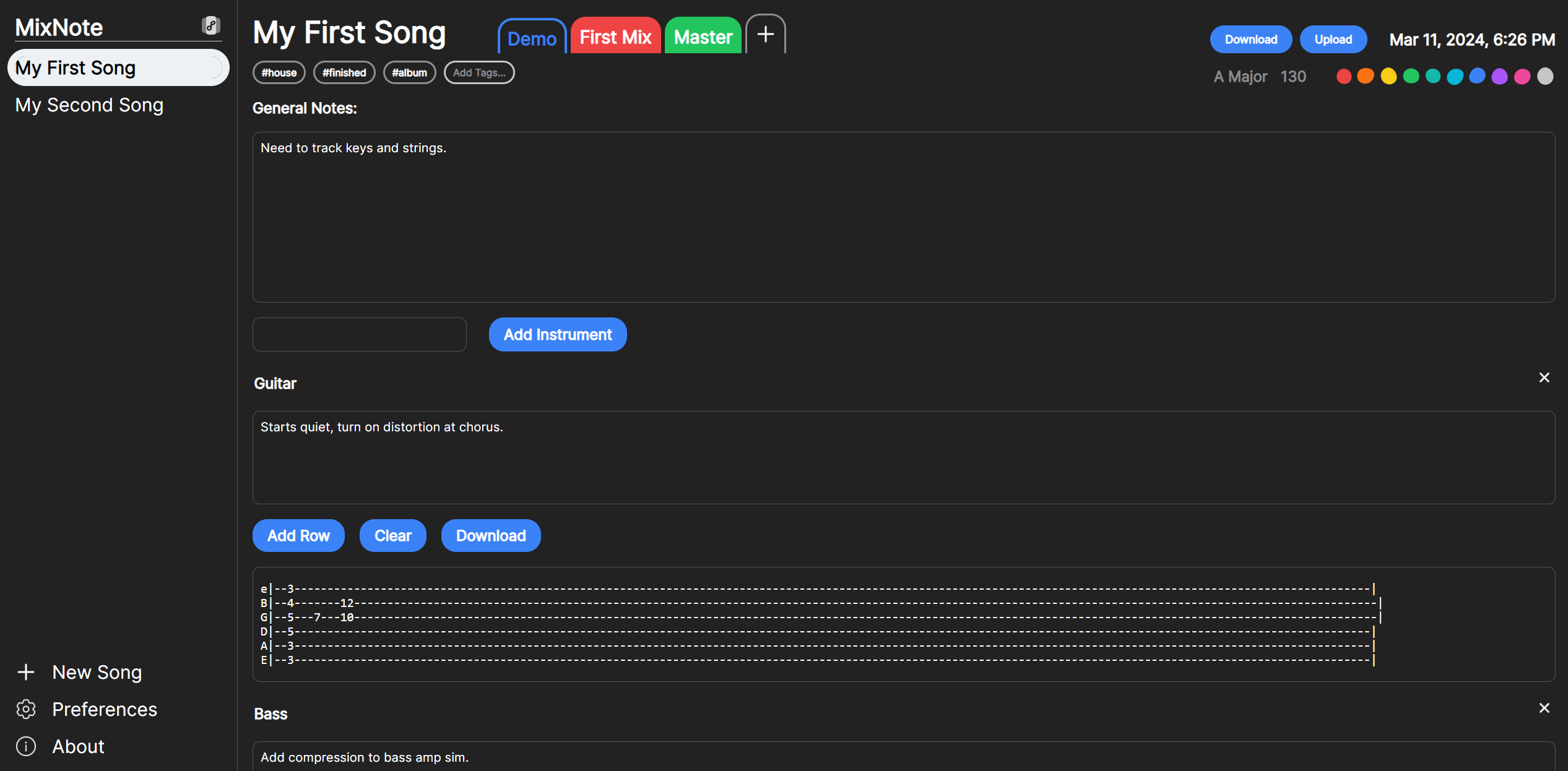Pick the purple color swatch
This screenshot has width=1568, height=771.
[x=1499, y=76]
